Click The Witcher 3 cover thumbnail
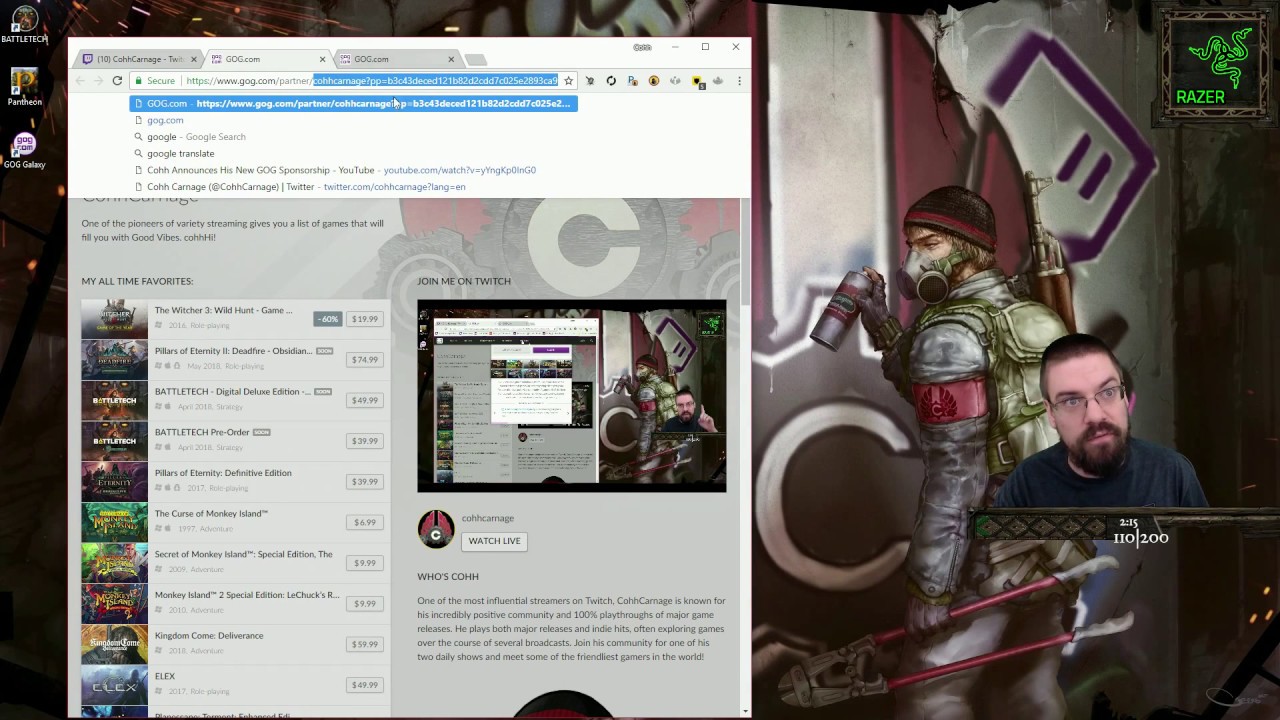 click(x=114, y=319)
